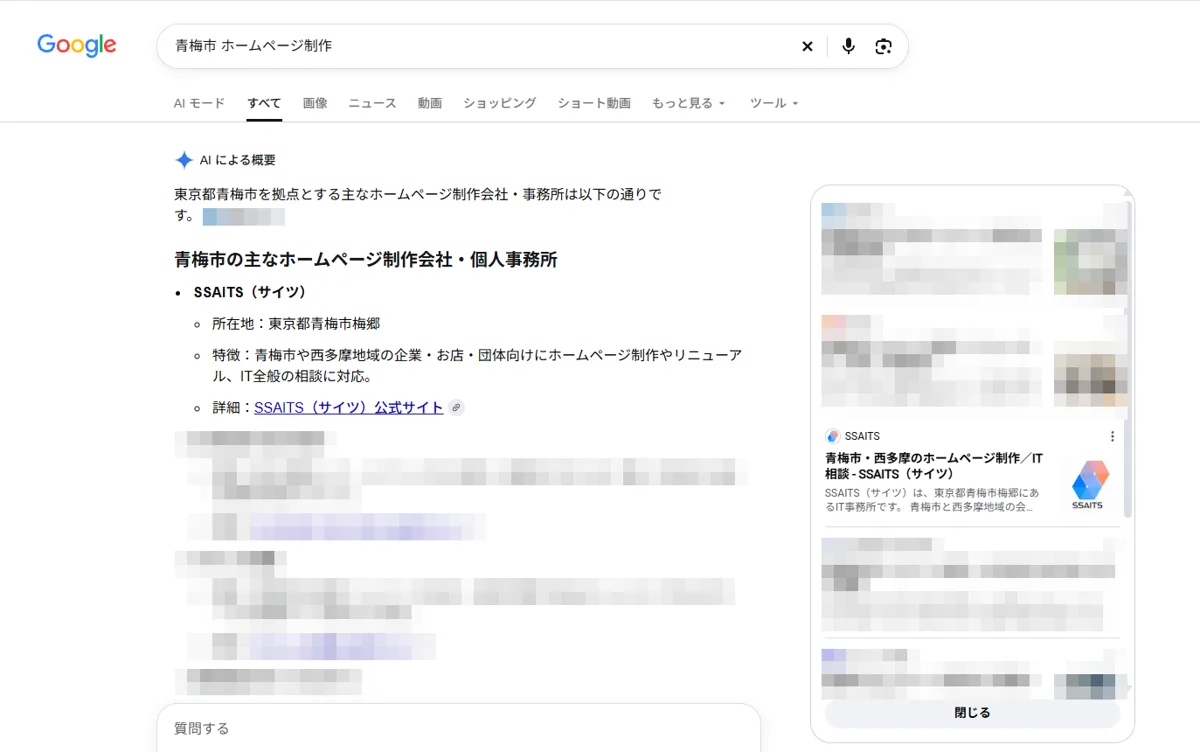Open the ニュース tab

pyautogui.click(x=372, y=103)
